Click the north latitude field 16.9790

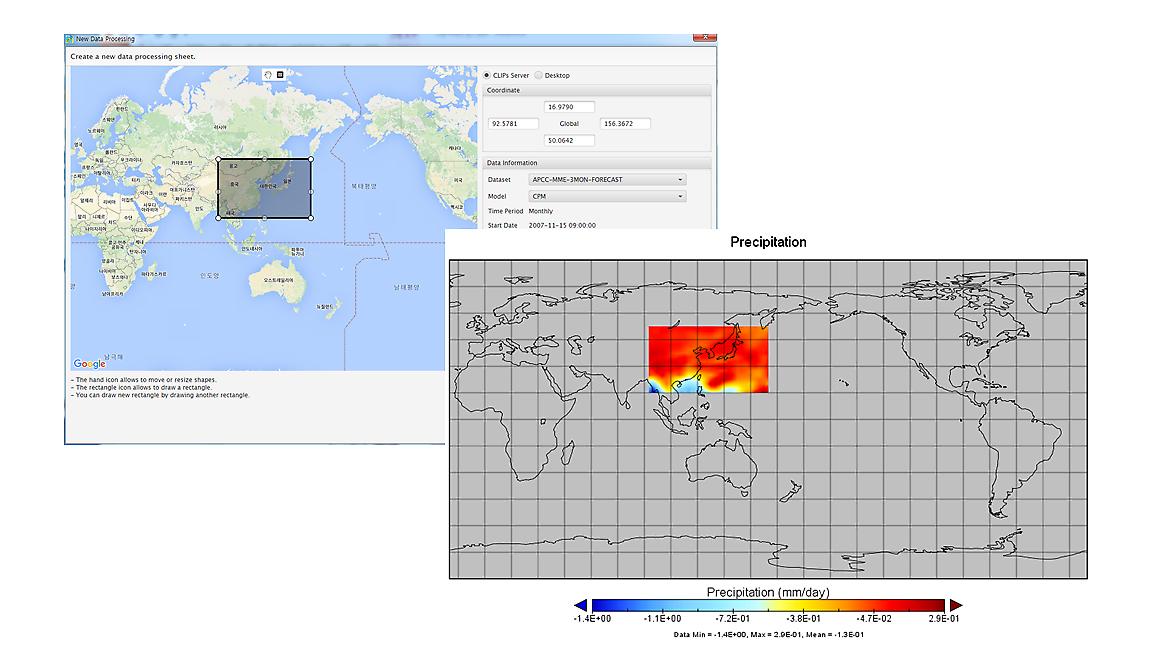point(569,107)
